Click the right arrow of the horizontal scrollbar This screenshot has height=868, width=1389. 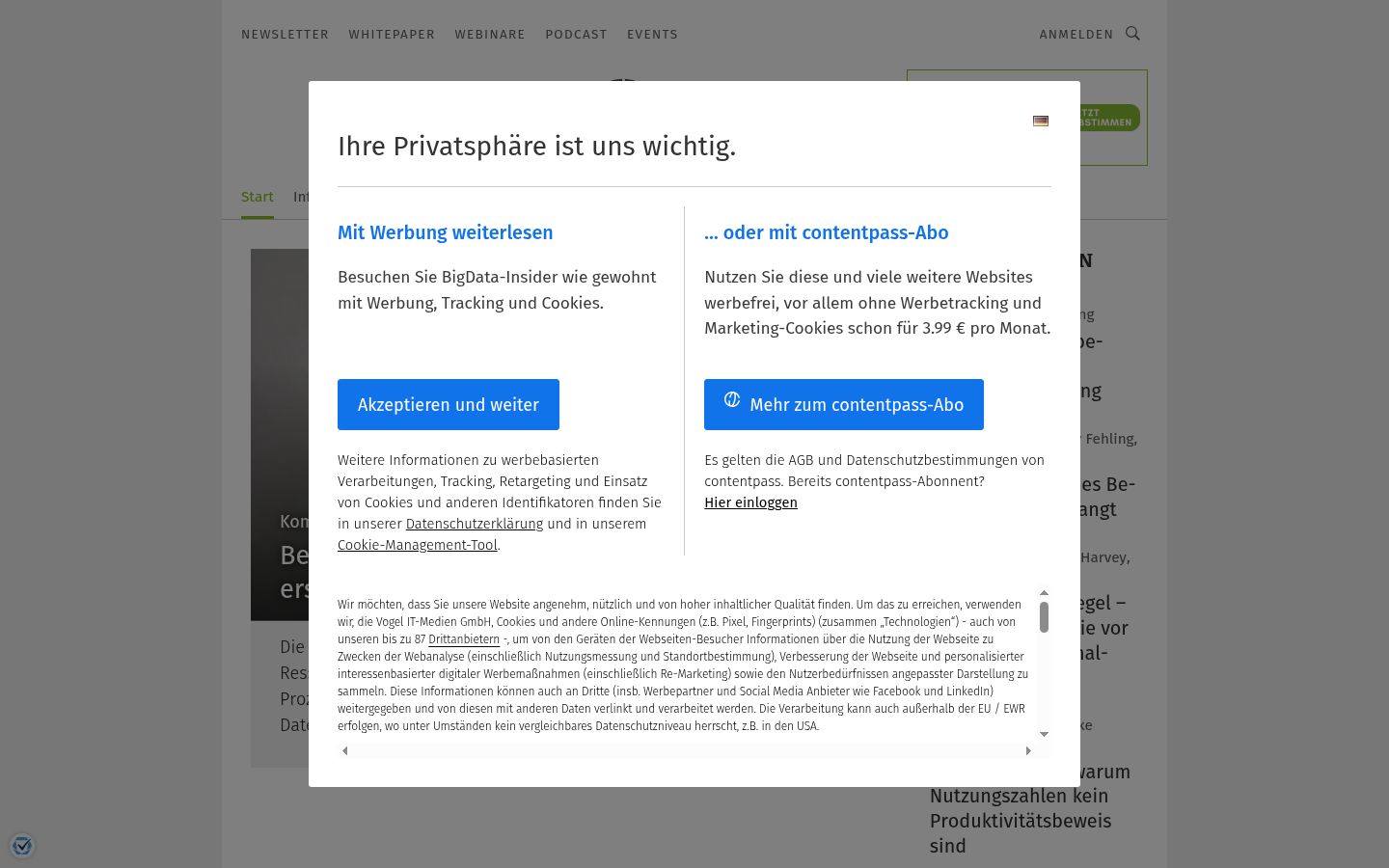click(1028, 750)
